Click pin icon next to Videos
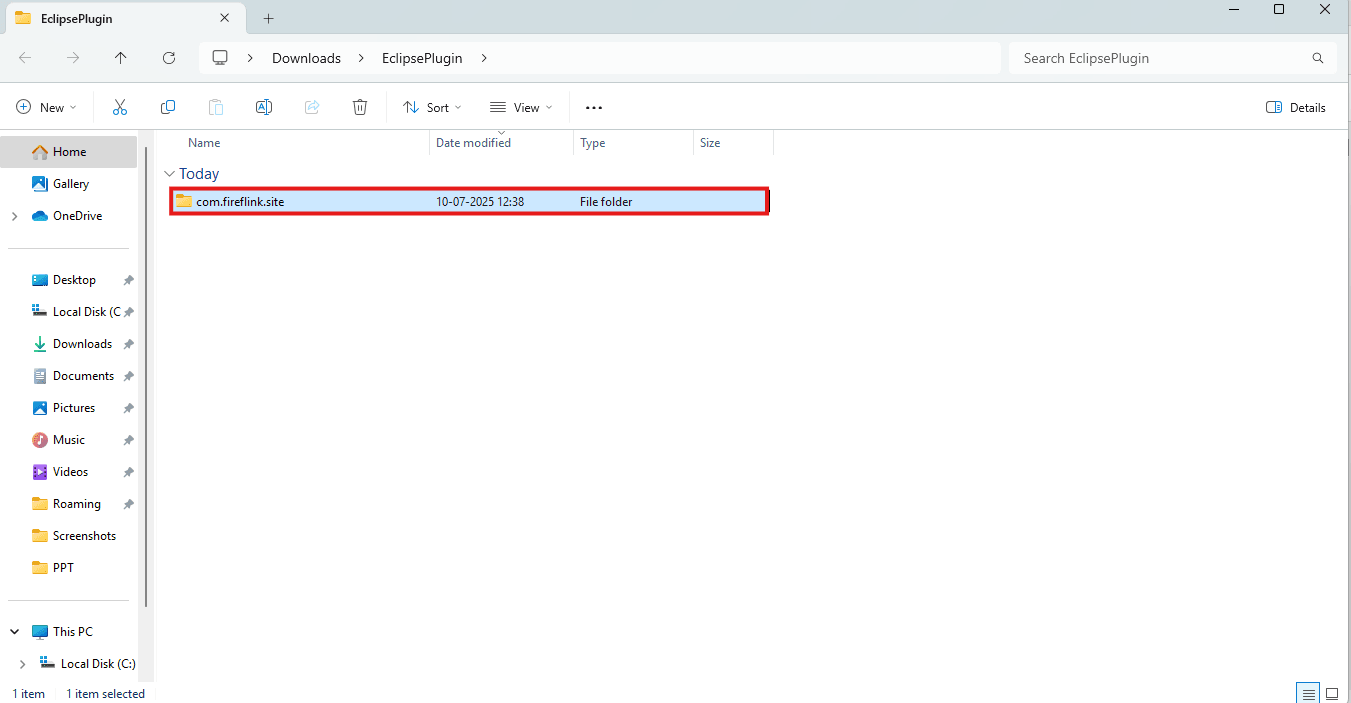This screenshot has width=1351, height=703. (128, 472)
